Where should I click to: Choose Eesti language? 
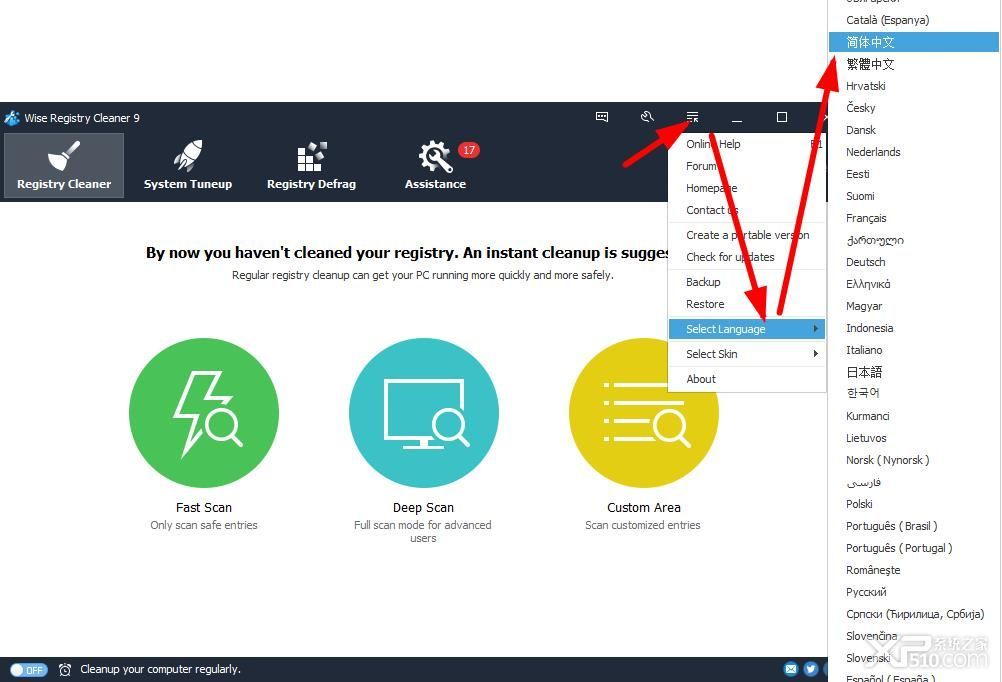pos(914,174)
